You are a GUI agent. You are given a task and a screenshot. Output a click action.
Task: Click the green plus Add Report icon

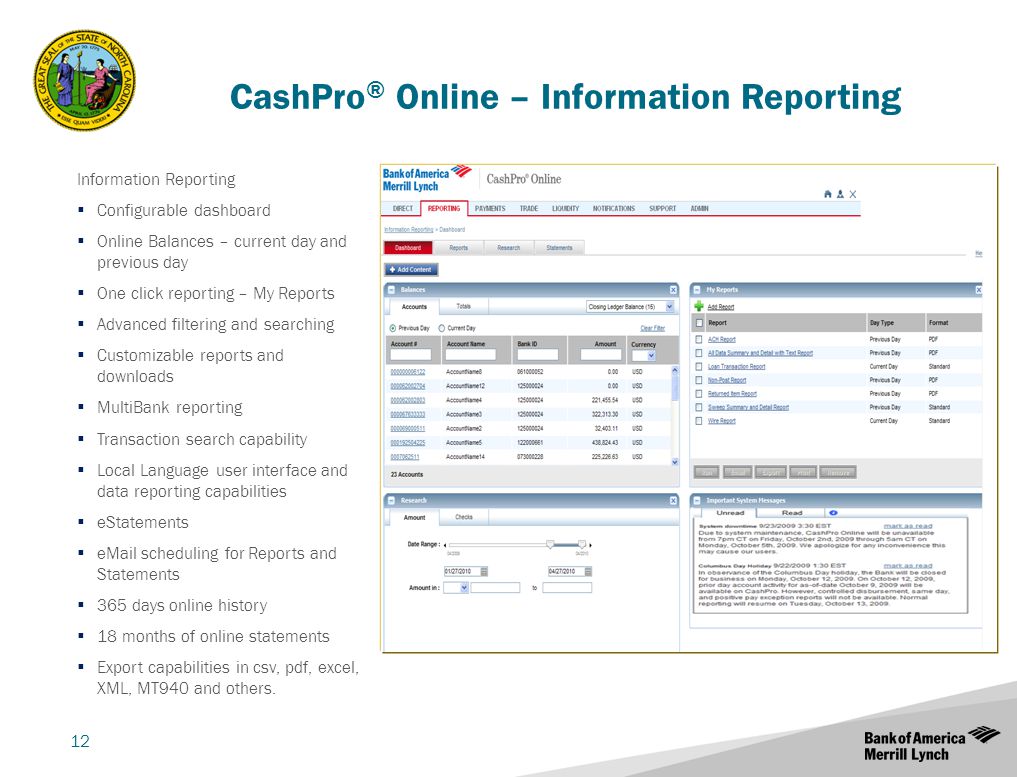(699, 306)
